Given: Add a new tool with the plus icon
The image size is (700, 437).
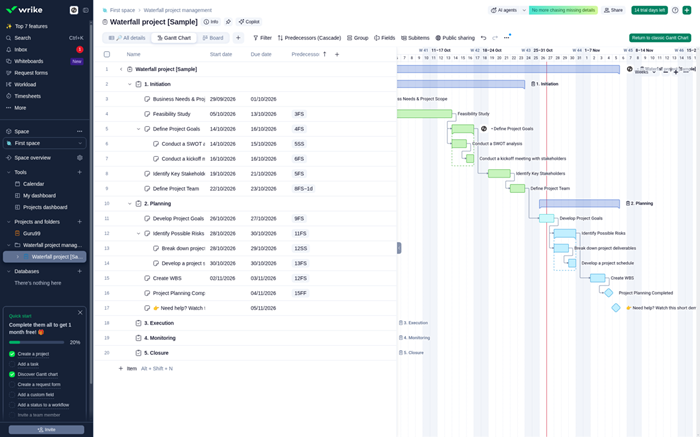Looking at the screenshot, I should point(79,172).
